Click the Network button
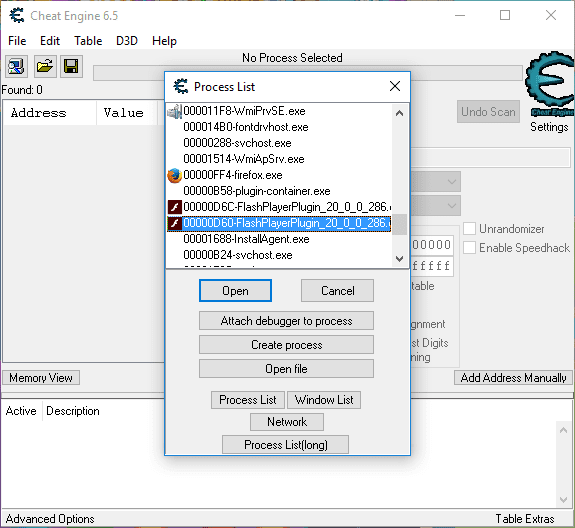 pyautogui.click(x=287, y=422)
